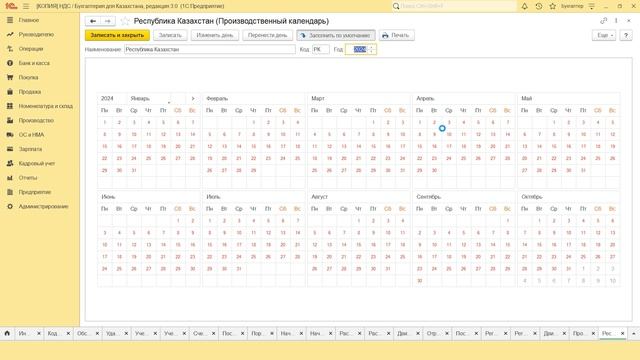Screen dimensions: 640x360
Task: Open the main hamburger menu
Action: pyautogui.click(x=26, y=6)
